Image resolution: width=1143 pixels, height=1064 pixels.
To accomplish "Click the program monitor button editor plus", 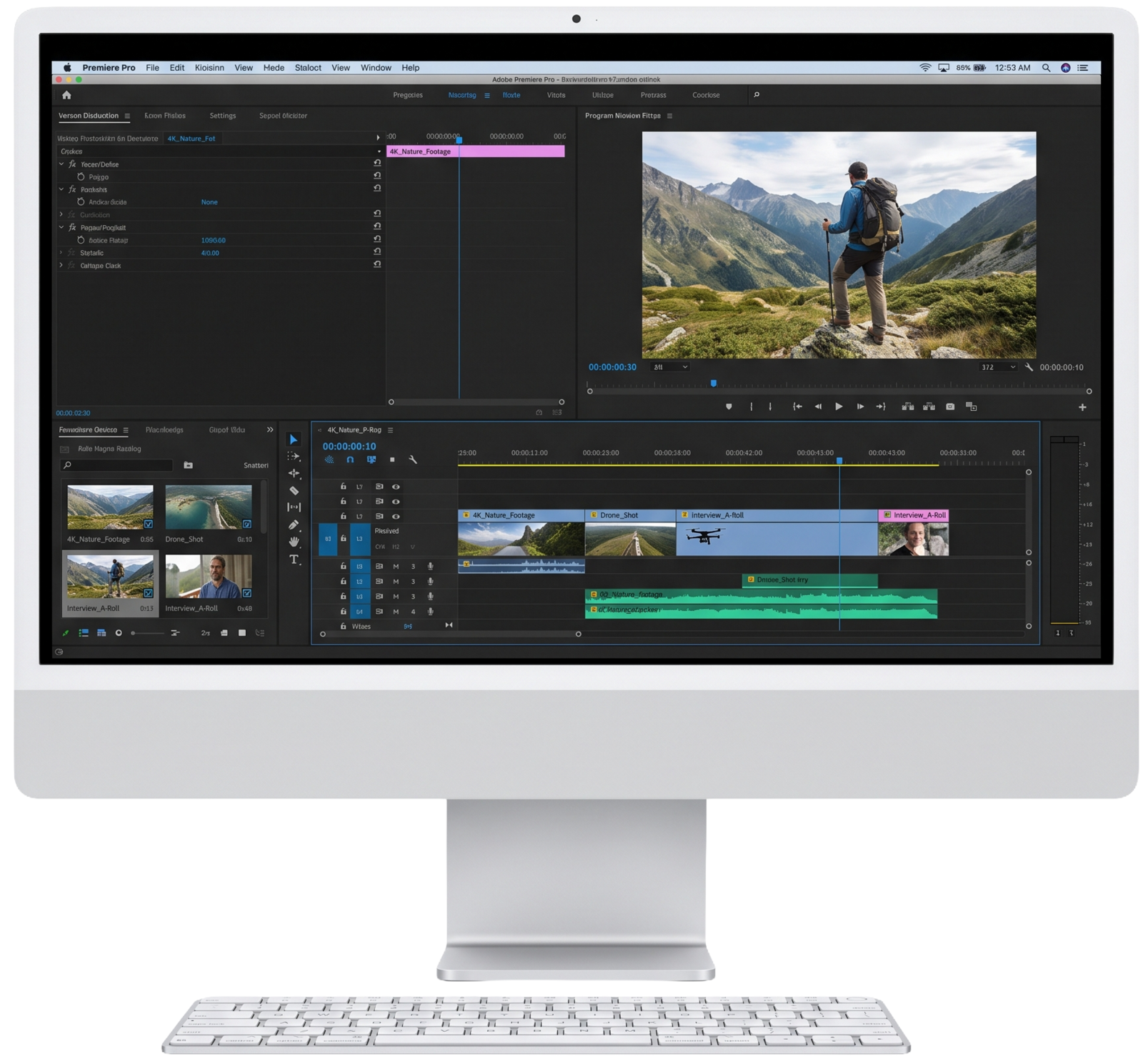I will click(x=1082, y=407).
